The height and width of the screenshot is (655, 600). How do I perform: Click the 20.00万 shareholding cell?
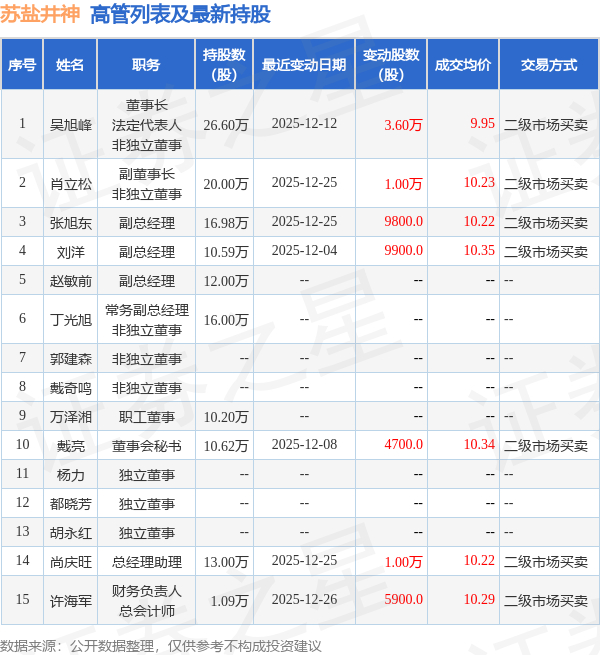tap(226, 184)
